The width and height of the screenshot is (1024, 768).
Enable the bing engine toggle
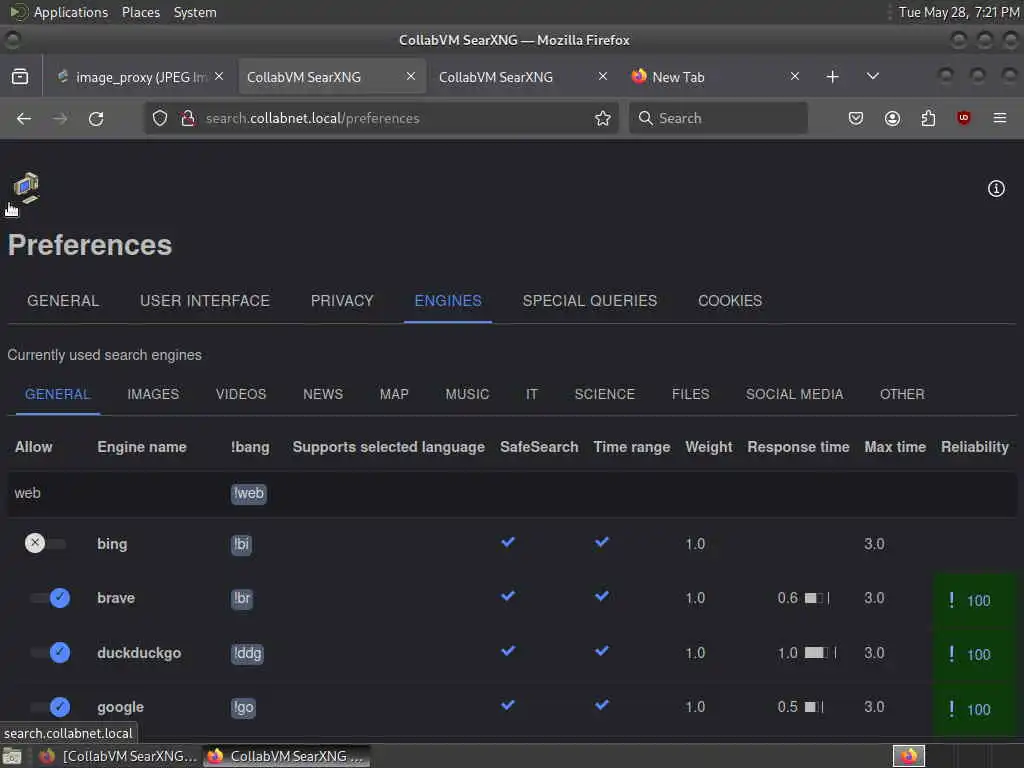(46, 543)
